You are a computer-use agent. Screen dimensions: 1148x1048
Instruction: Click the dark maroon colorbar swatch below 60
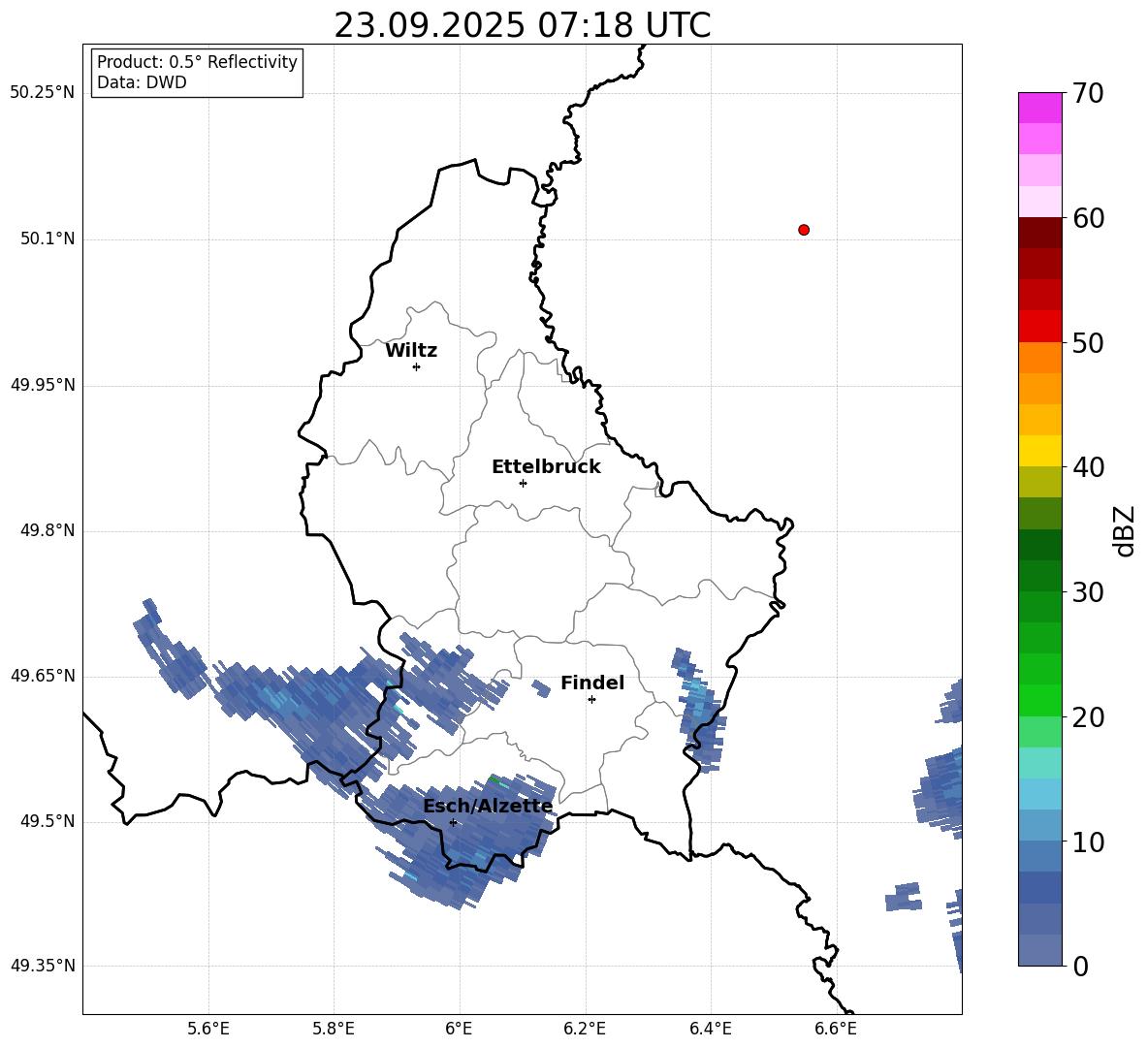(1039, 233)
